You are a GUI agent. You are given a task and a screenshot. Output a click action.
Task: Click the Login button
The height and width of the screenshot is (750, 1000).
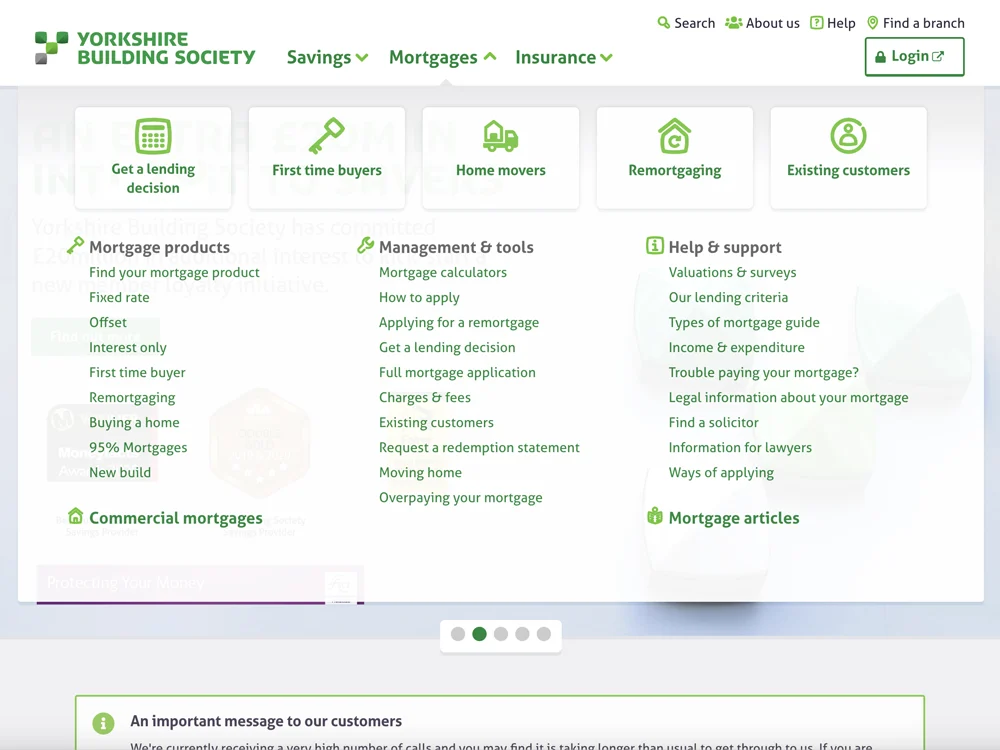click(x=915, y=57)
